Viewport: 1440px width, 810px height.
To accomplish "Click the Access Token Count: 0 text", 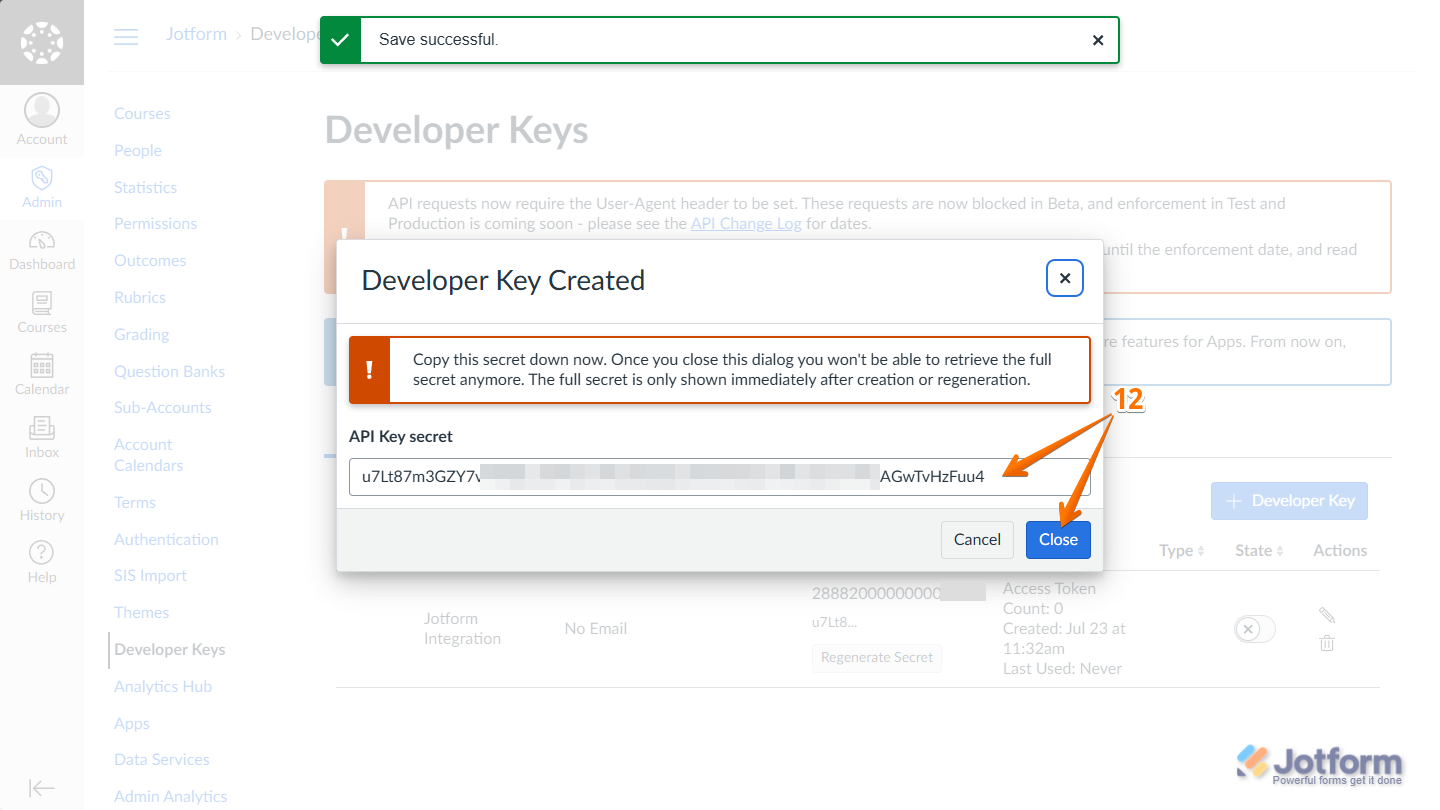I will tap(1049, 598).
